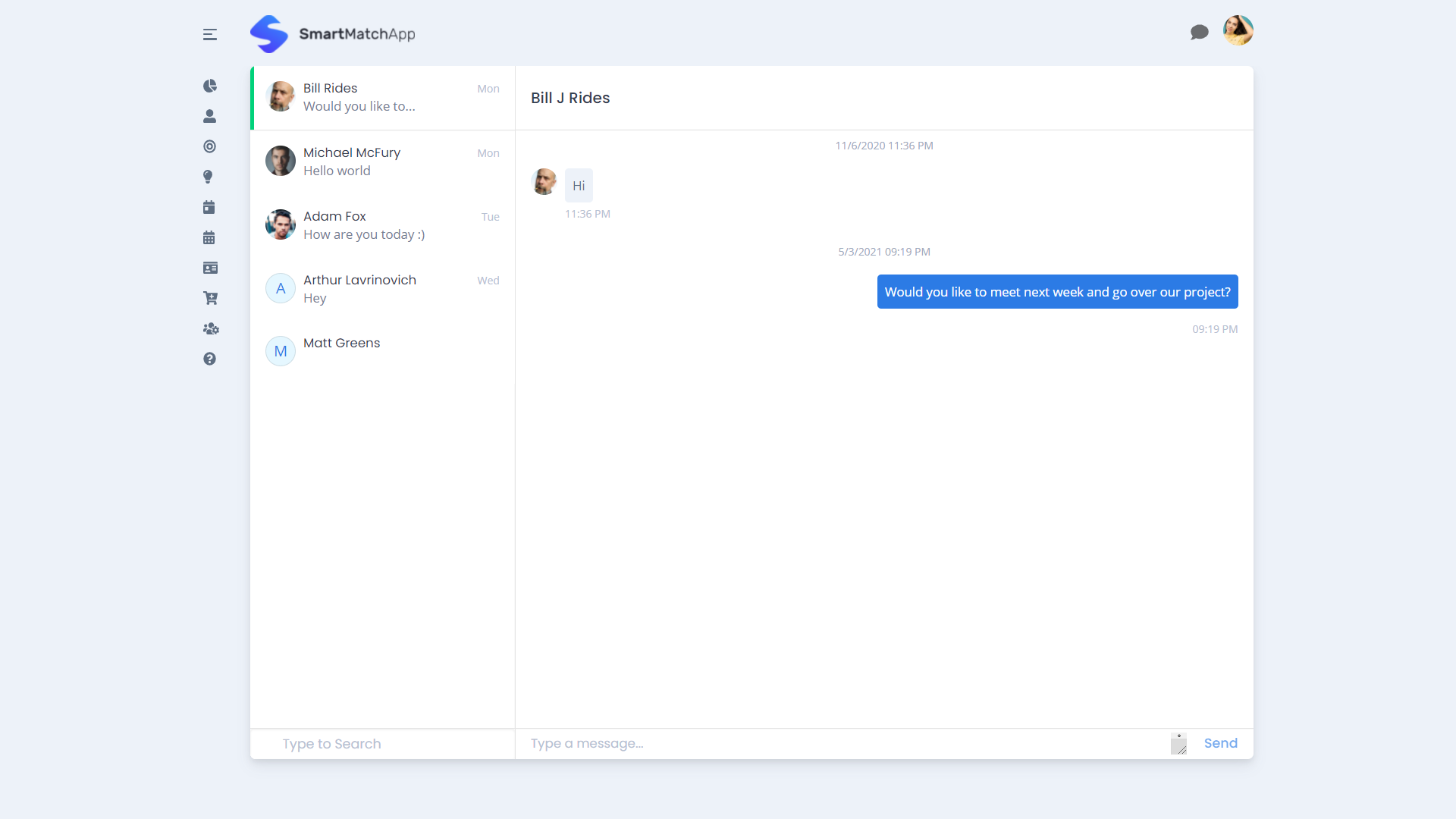Select the ID card profile icon
Image resolution: width=1456 pixels, height=819 pixels.
point(210,268)
